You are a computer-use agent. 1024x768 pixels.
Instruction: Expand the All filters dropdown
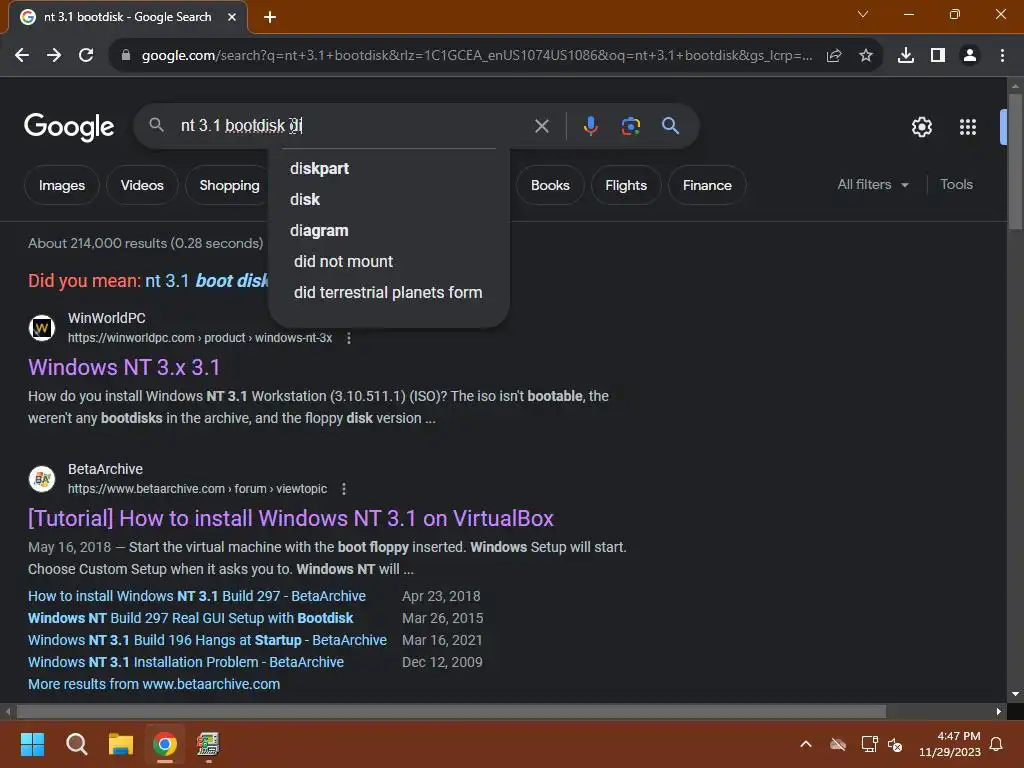pyautogui.click(x=872, y=185)
